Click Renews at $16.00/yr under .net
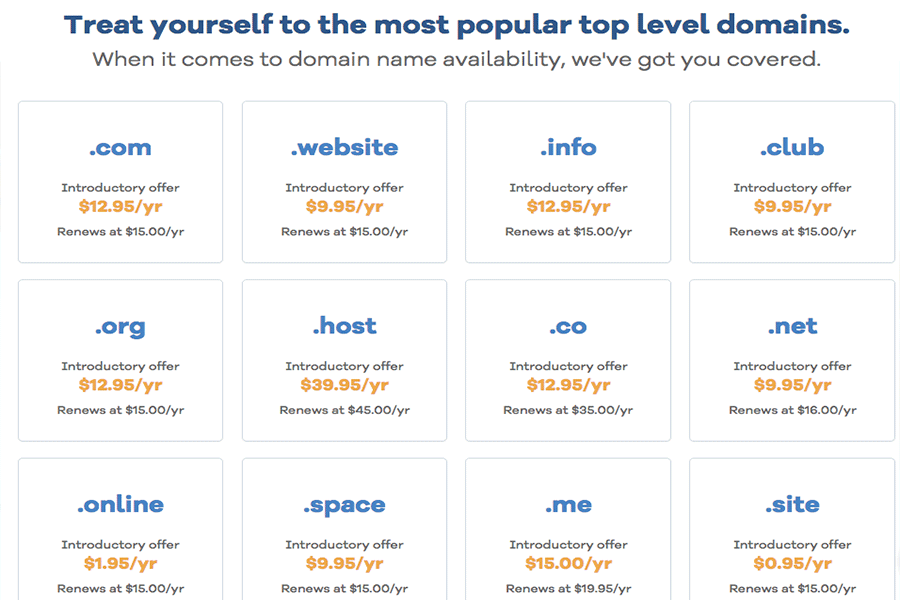This screenshot has width=900, height=600. coord(792,410)
